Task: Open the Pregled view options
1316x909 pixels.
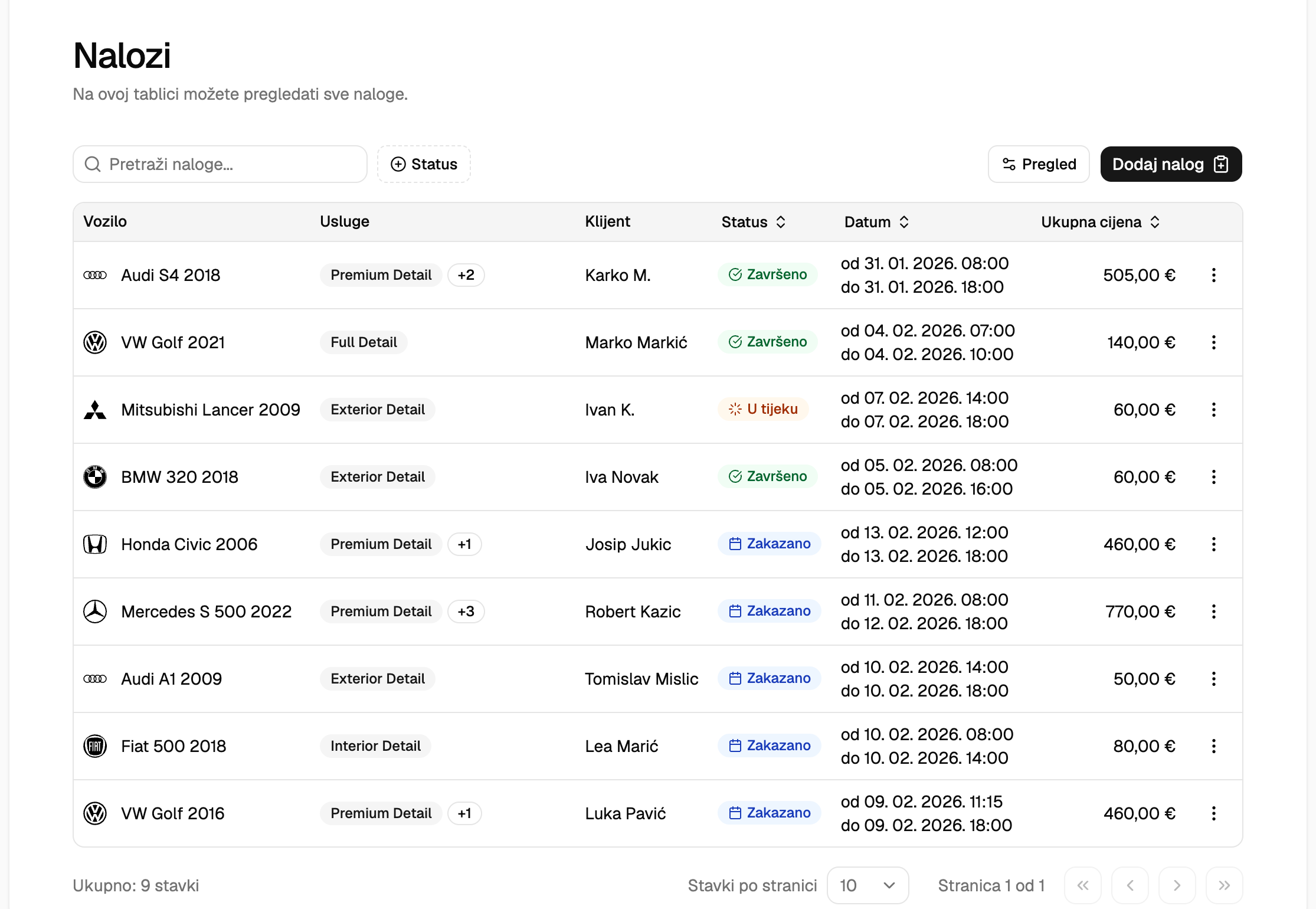Action: (1039, 164)
